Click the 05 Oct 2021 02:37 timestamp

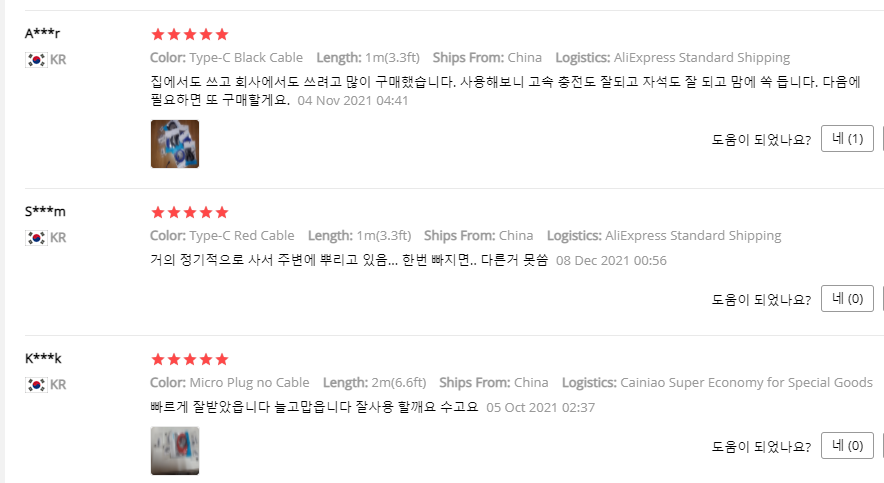pyautogui.click(x=541, y=408)
